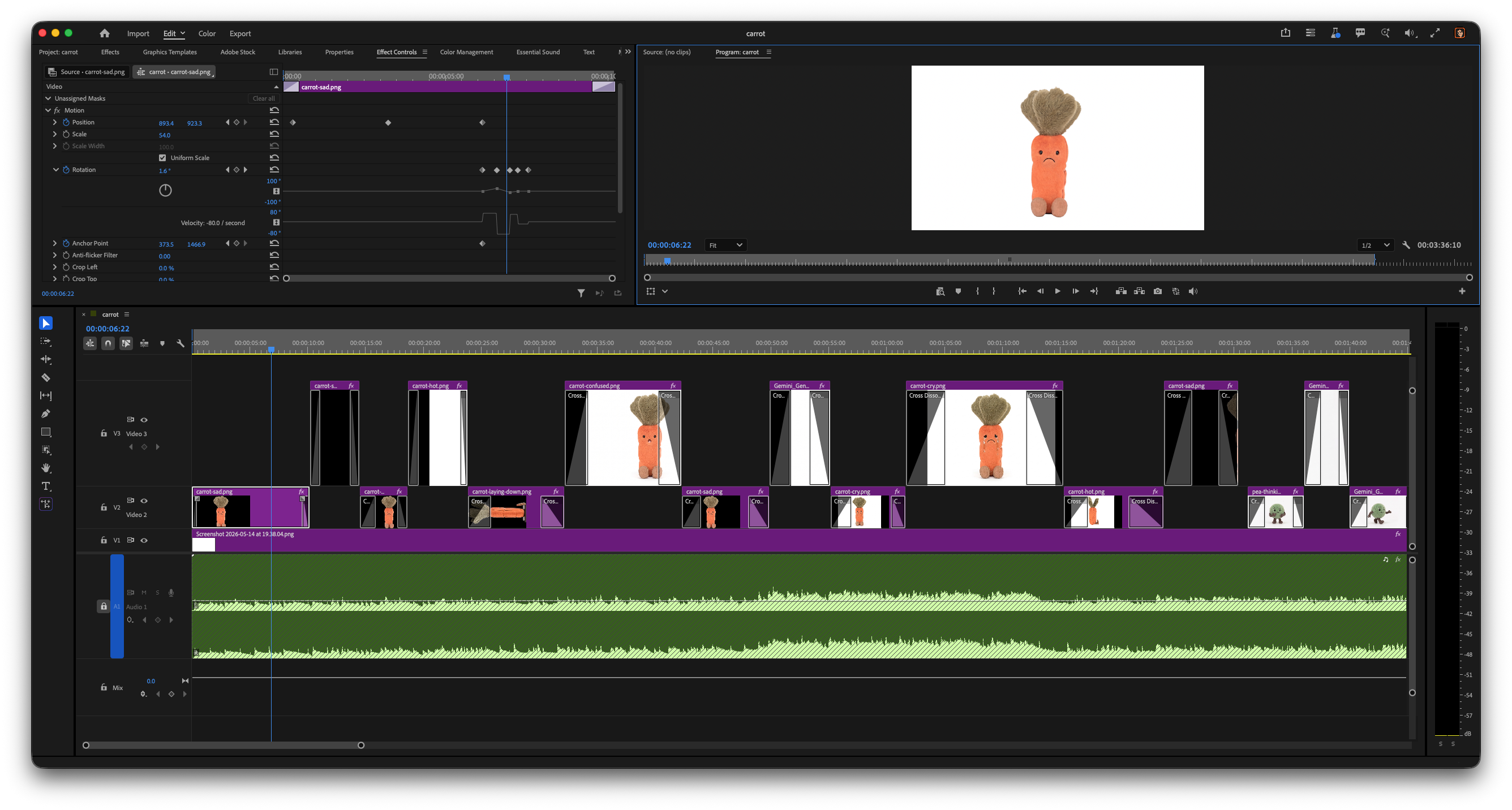Image resolution: width=1512 pixels, height=810 pixels.
Task: Toggle Linked Selection in timeline
Action: [126, 344]
